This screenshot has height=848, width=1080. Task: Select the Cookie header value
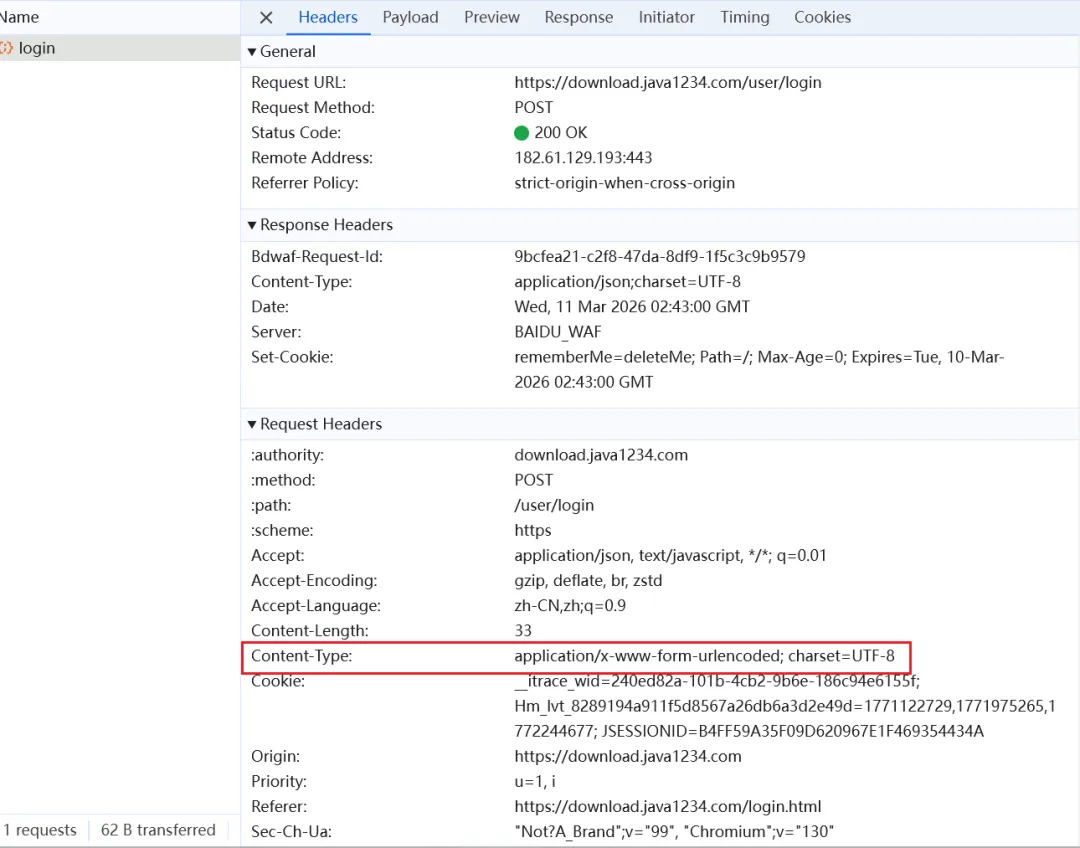785,706
